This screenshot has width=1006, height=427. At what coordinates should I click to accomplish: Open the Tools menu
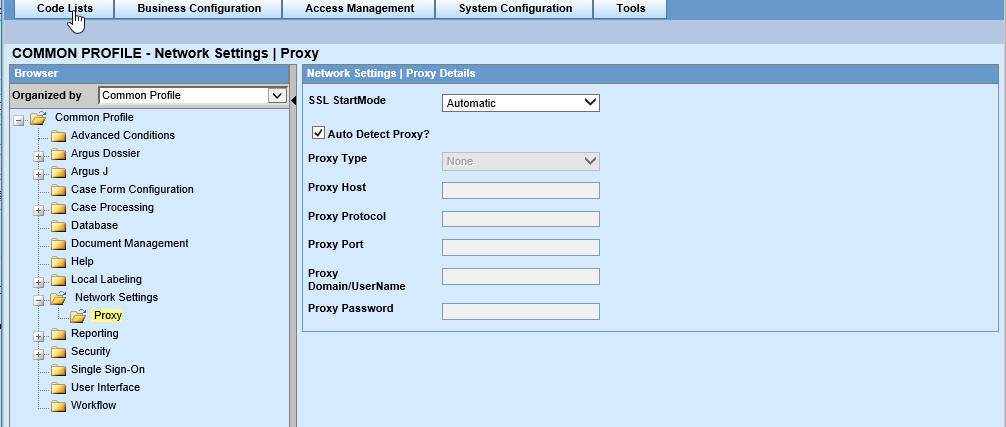click(631, 9)
